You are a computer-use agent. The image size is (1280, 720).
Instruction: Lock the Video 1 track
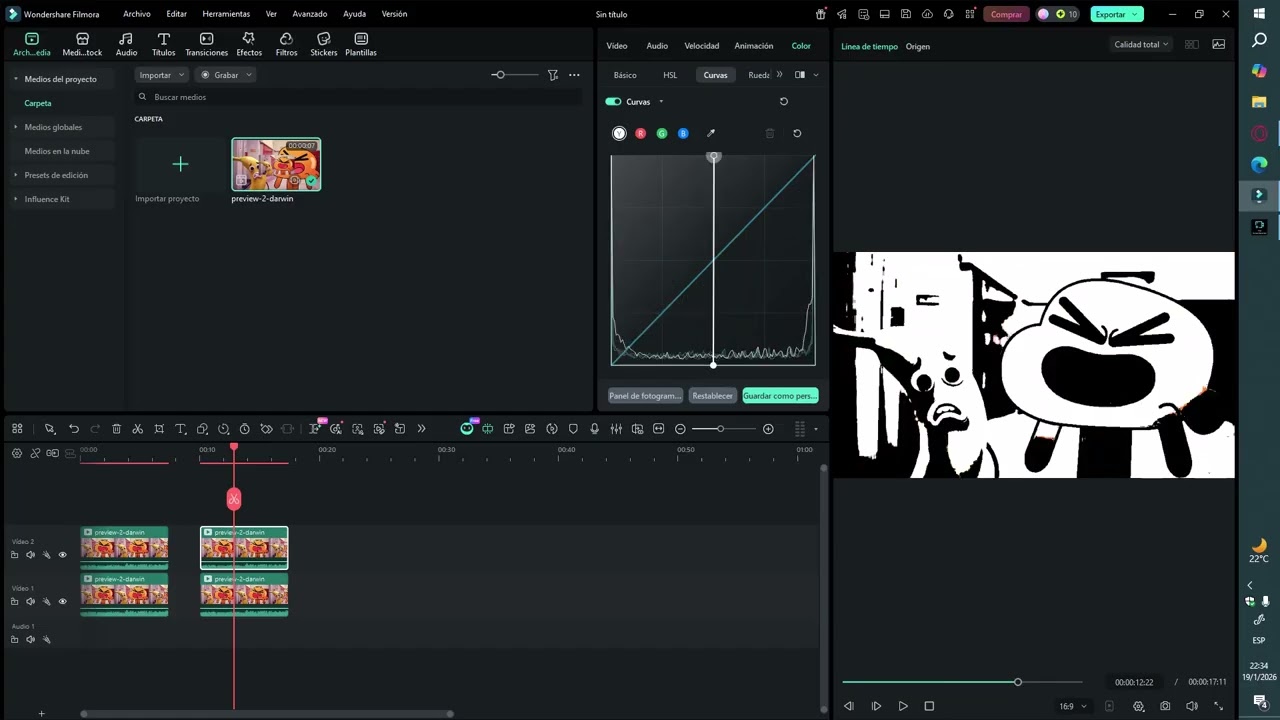coord(14,601)
